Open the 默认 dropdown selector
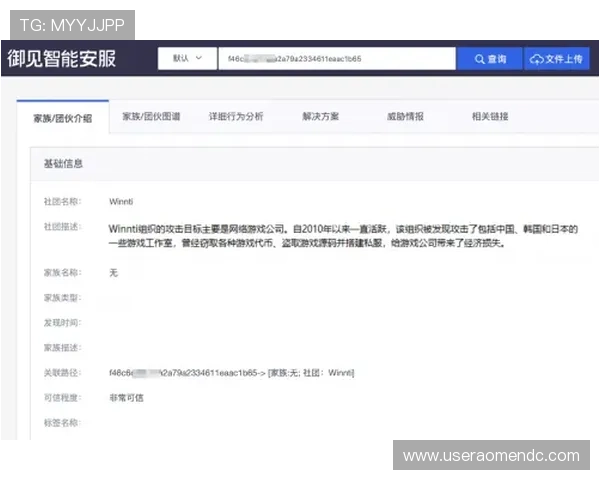The width and height of the screenshot is (600, 480). point(187,58)
